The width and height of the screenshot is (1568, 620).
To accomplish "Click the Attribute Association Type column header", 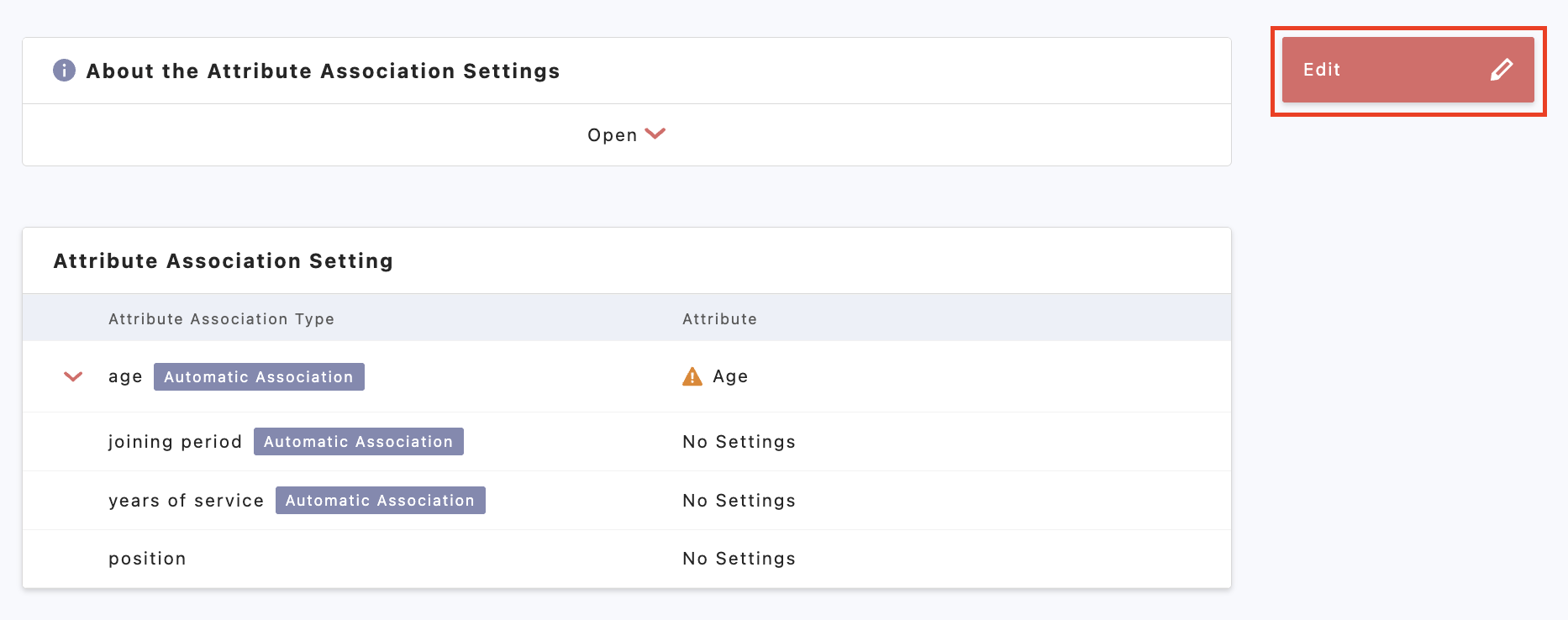I will [x=221, y=319].
